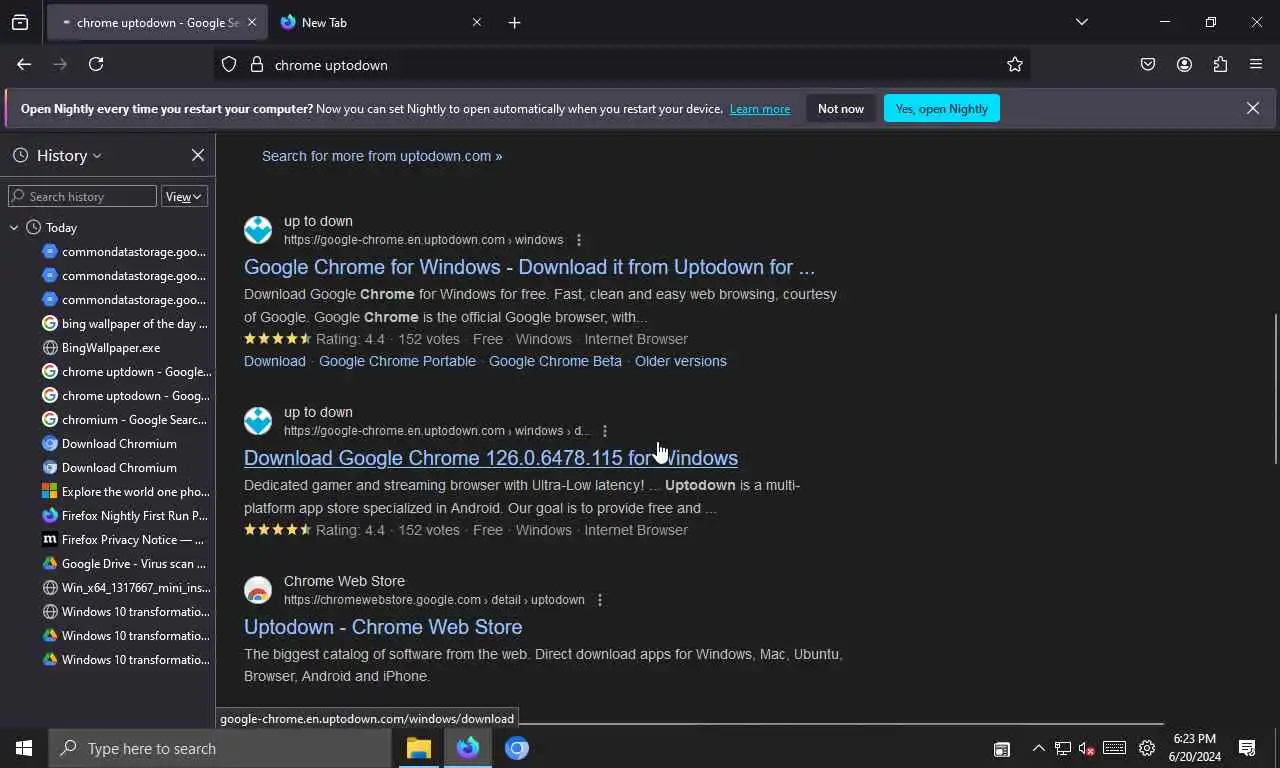
Task: Open the notification center icon
Action: [x=1247, y=748]
